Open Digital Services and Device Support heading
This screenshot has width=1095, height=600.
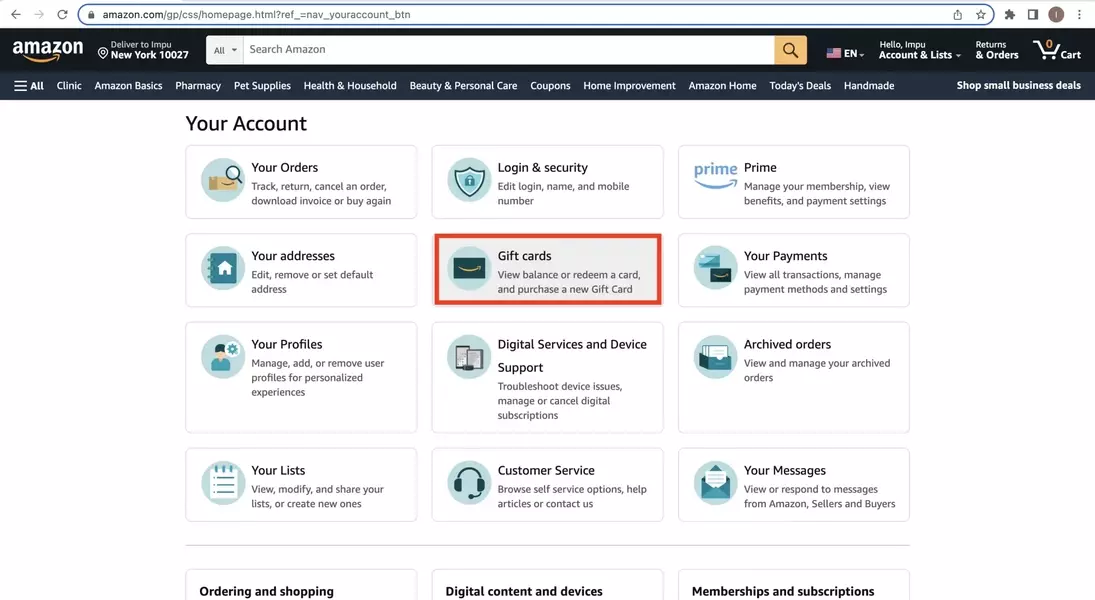(572, 356)
